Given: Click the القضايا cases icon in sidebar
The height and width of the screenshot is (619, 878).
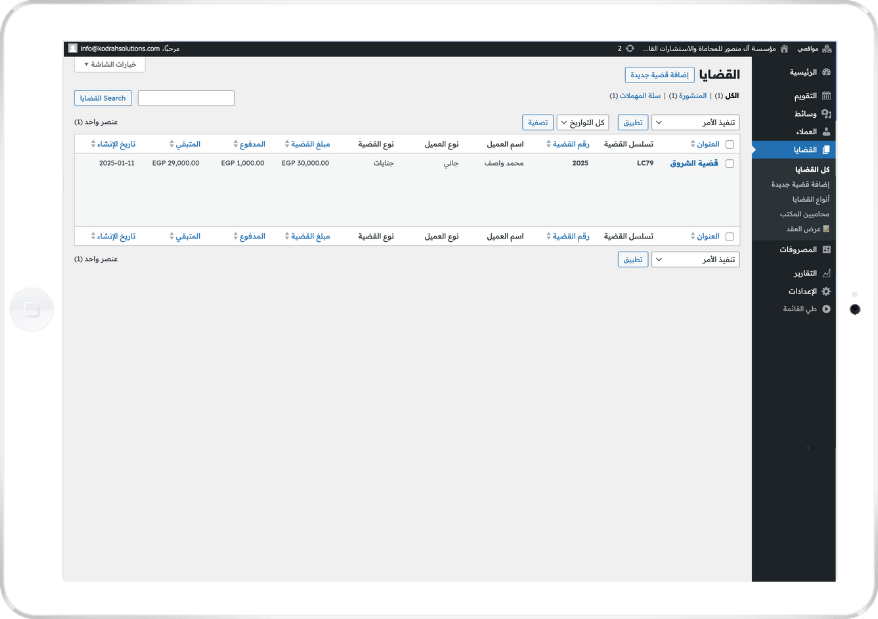Looking at the screenshot, I should (826, 150).
